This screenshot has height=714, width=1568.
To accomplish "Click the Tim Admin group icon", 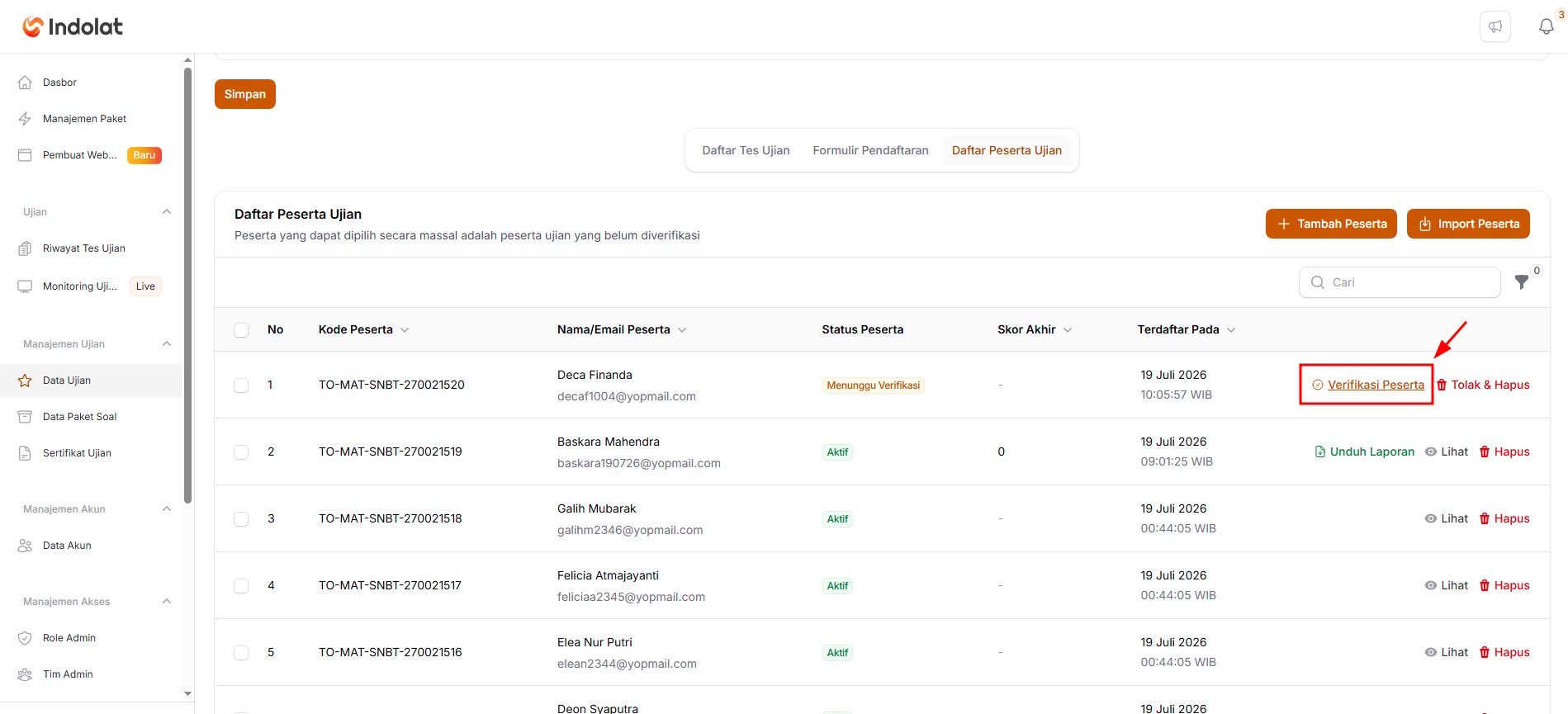I will tap(25, 674).
